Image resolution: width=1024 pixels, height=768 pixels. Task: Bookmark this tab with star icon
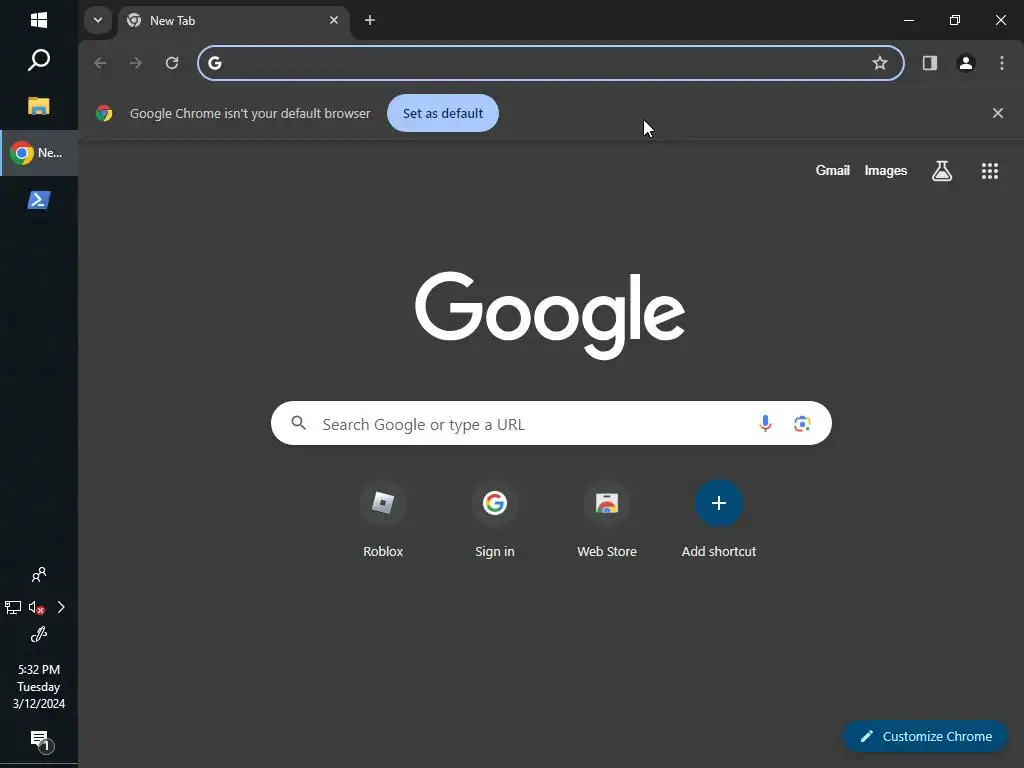(880, 63)
